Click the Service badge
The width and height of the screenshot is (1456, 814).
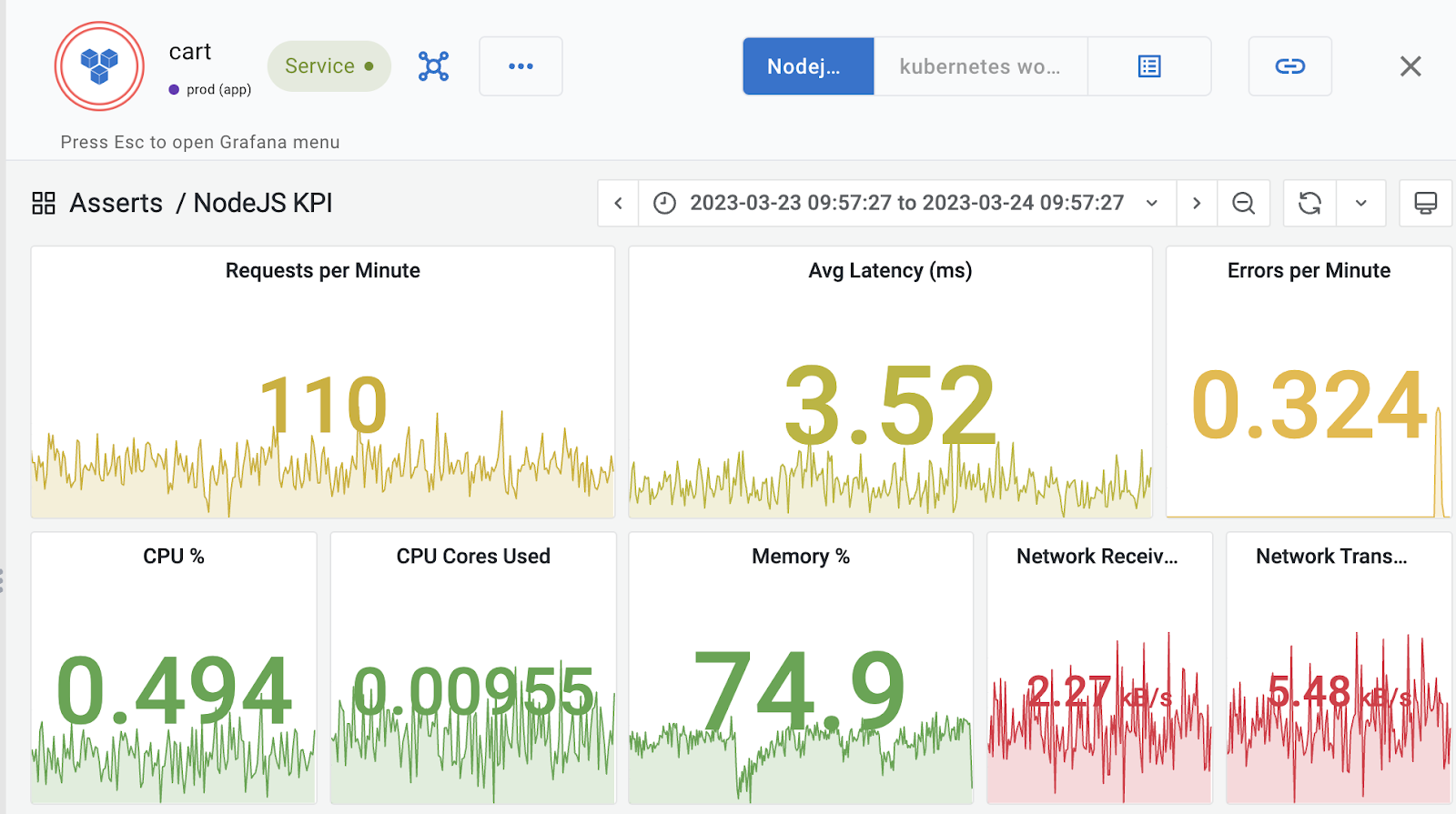tap(329, 66)
